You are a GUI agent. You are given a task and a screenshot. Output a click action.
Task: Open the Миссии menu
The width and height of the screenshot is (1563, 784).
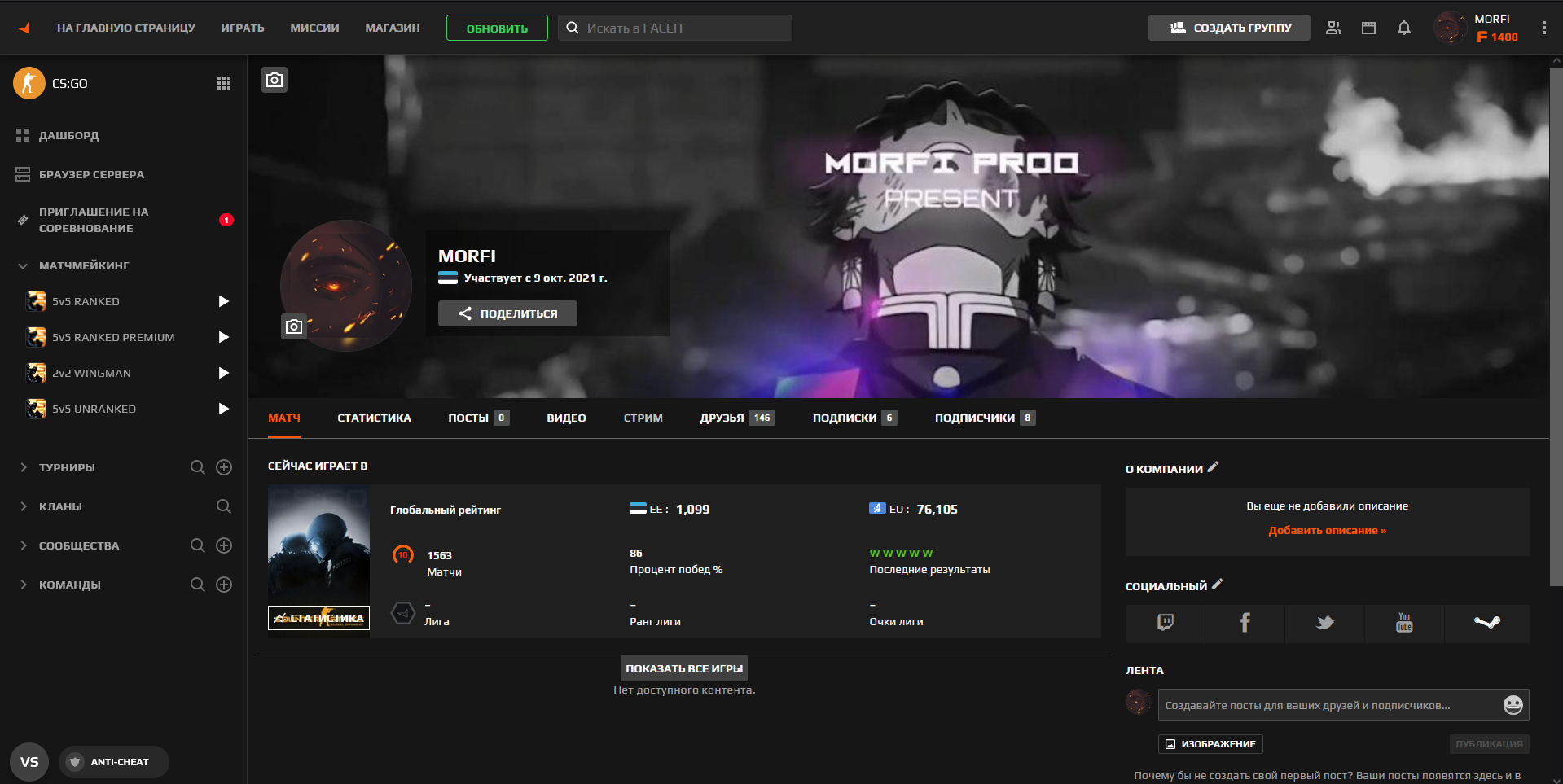click(314, 28)
